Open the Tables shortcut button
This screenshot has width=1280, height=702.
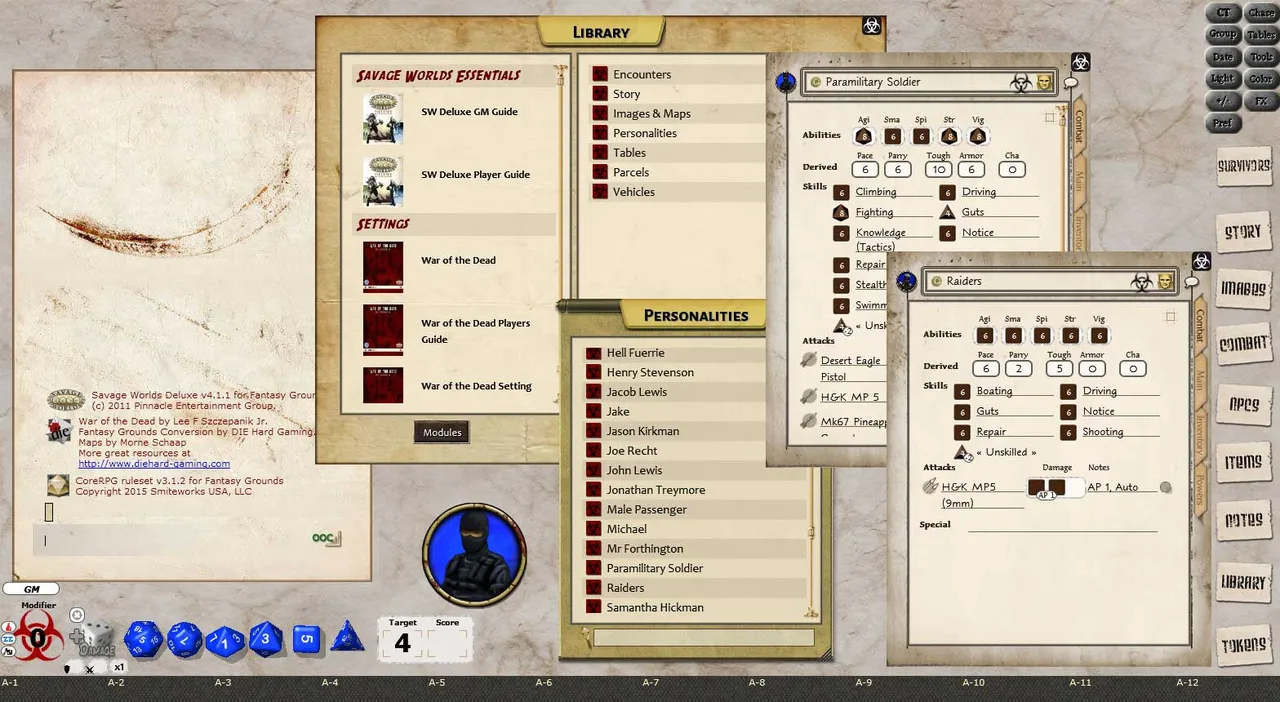click(1261, 35)
